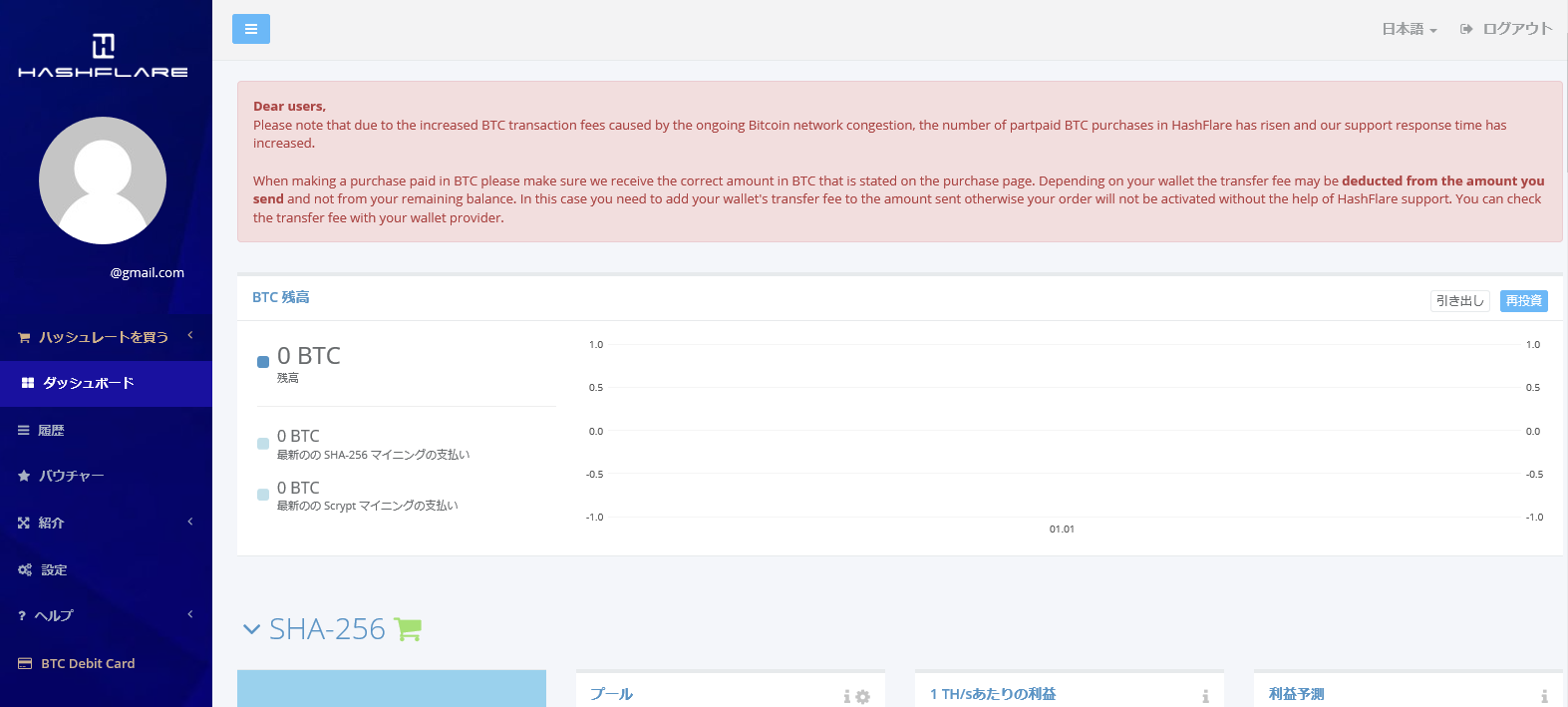Show info for 1 TH/s revenue panel
Screen dimensions: 1568x707
pyautogui.click(x=1205, y=697)
